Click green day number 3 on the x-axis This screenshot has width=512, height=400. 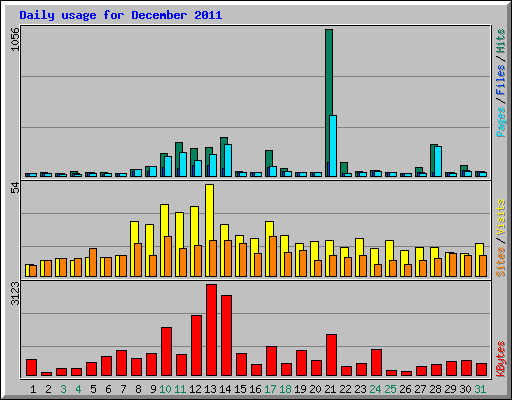point(63,389)
